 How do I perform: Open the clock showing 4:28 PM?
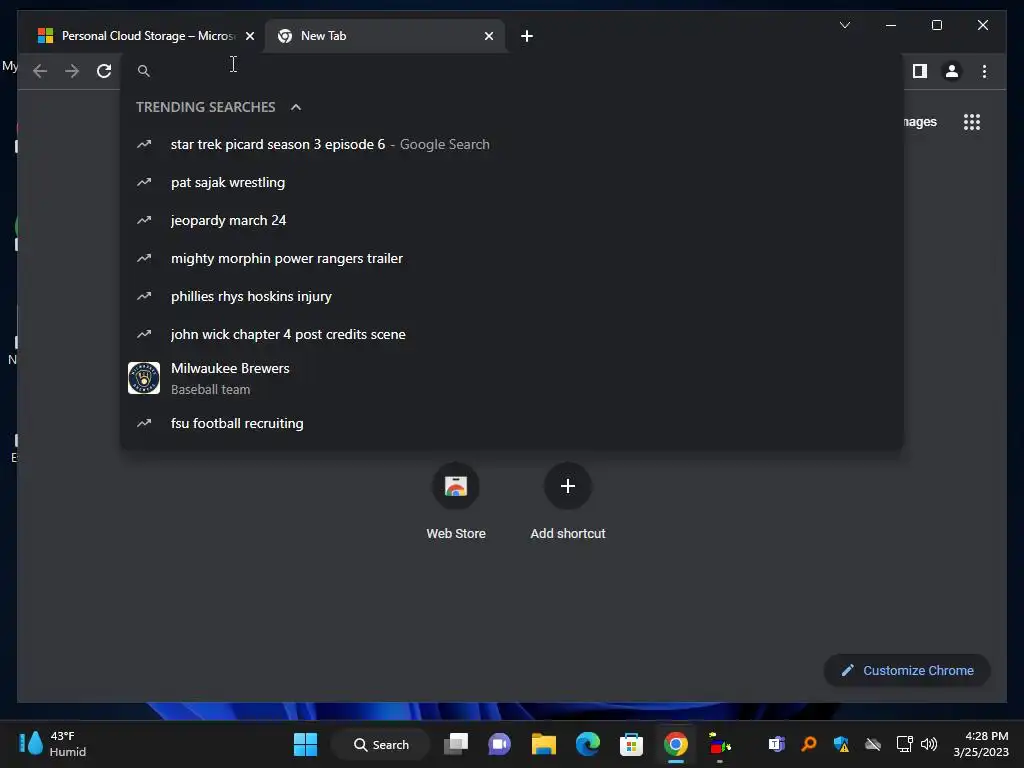(981, 744)
